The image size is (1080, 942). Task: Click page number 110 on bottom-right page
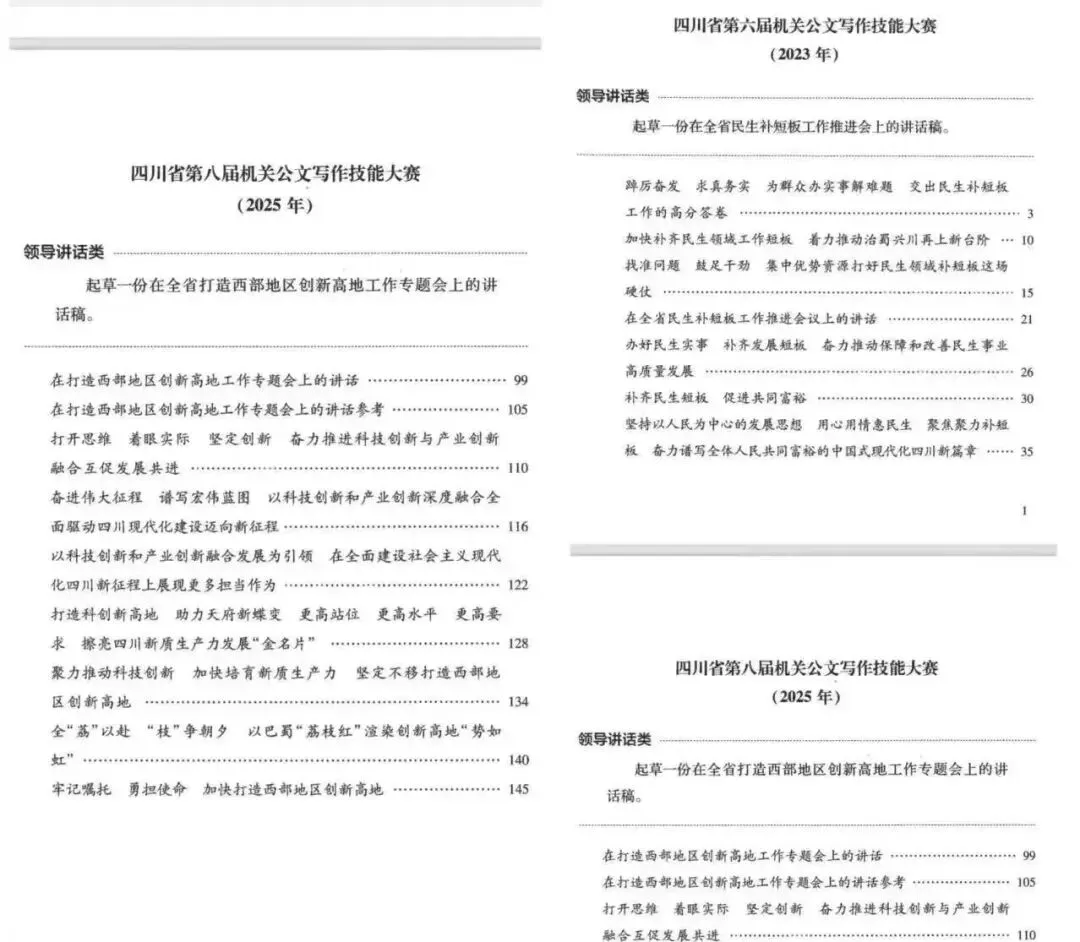(x=1026, y=935)
